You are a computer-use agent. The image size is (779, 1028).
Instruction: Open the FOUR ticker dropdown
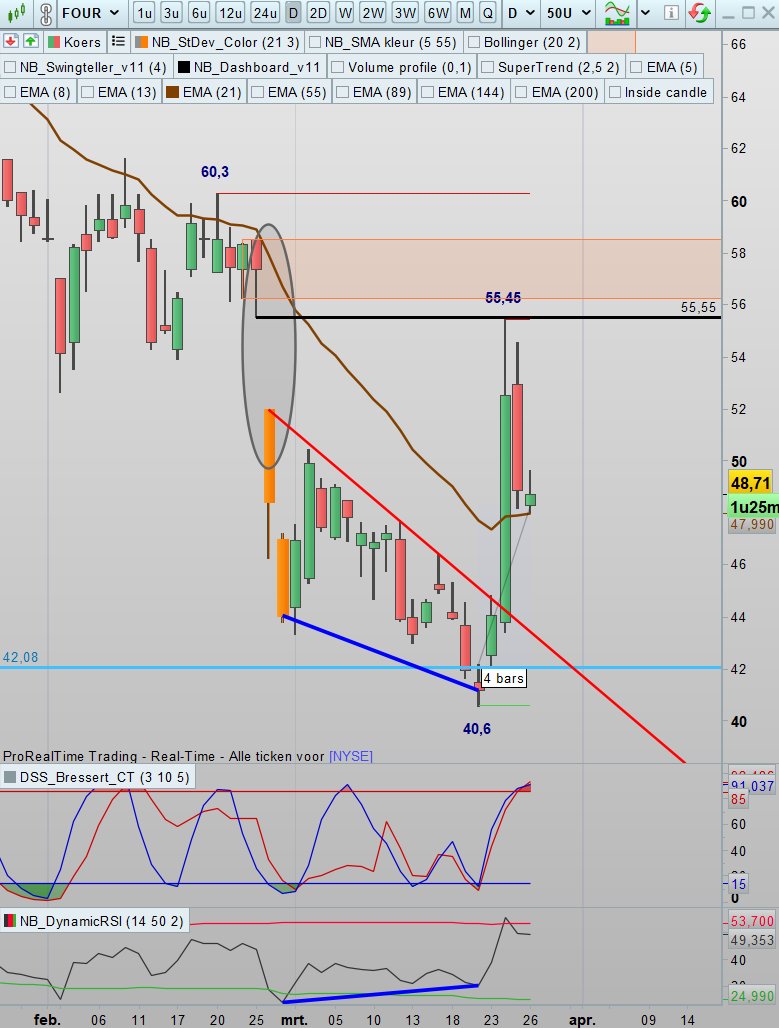tap(90, 13)
